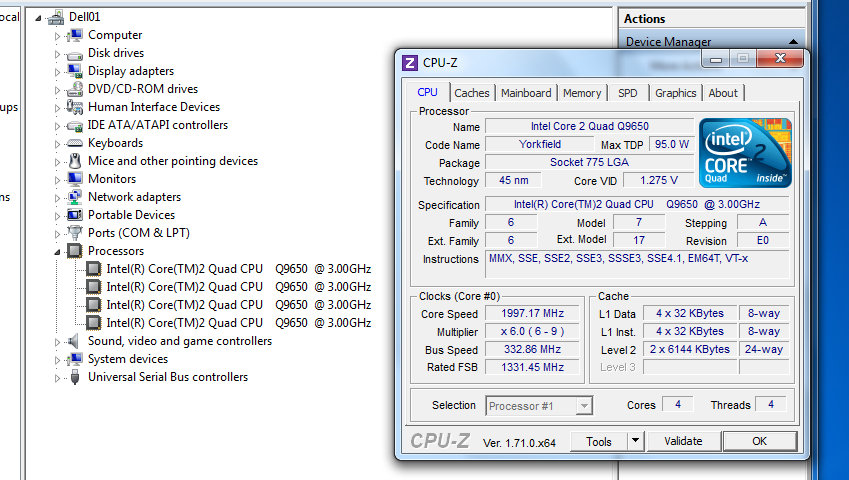Click the Actions pane header
The width and height of the screenshot is (849, 480).
click(711, 18)
